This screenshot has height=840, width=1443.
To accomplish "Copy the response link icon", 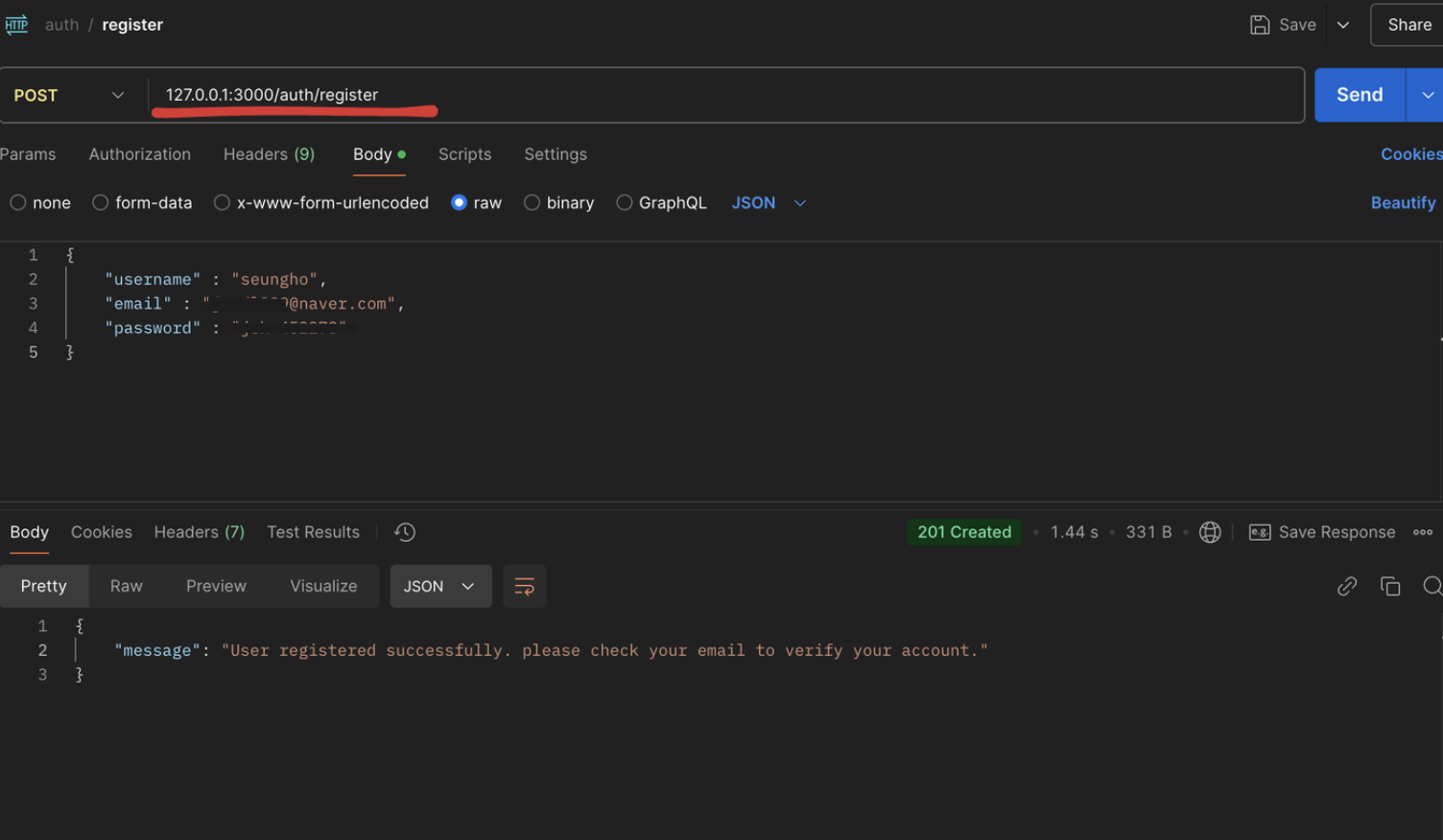I will point(1347,586).
